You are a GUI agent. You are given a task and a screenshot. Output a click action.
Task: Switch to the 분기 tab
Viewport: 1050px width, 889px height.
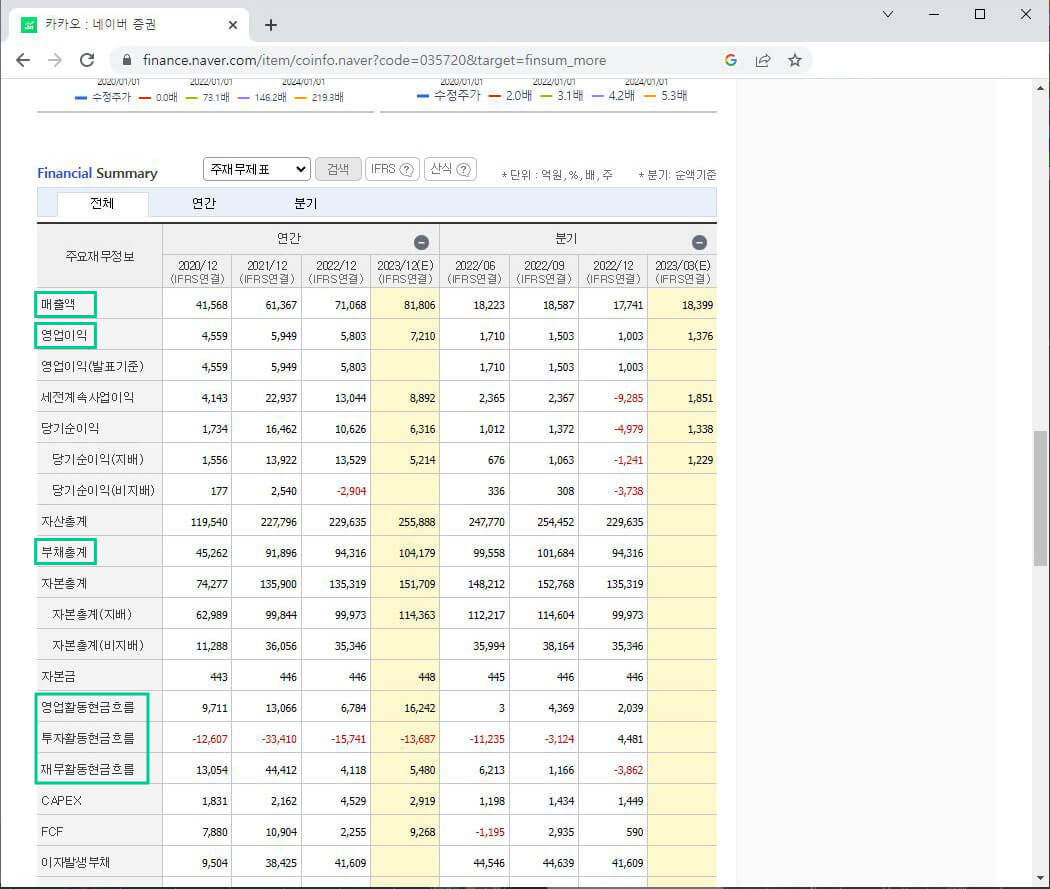pos(305,203)
